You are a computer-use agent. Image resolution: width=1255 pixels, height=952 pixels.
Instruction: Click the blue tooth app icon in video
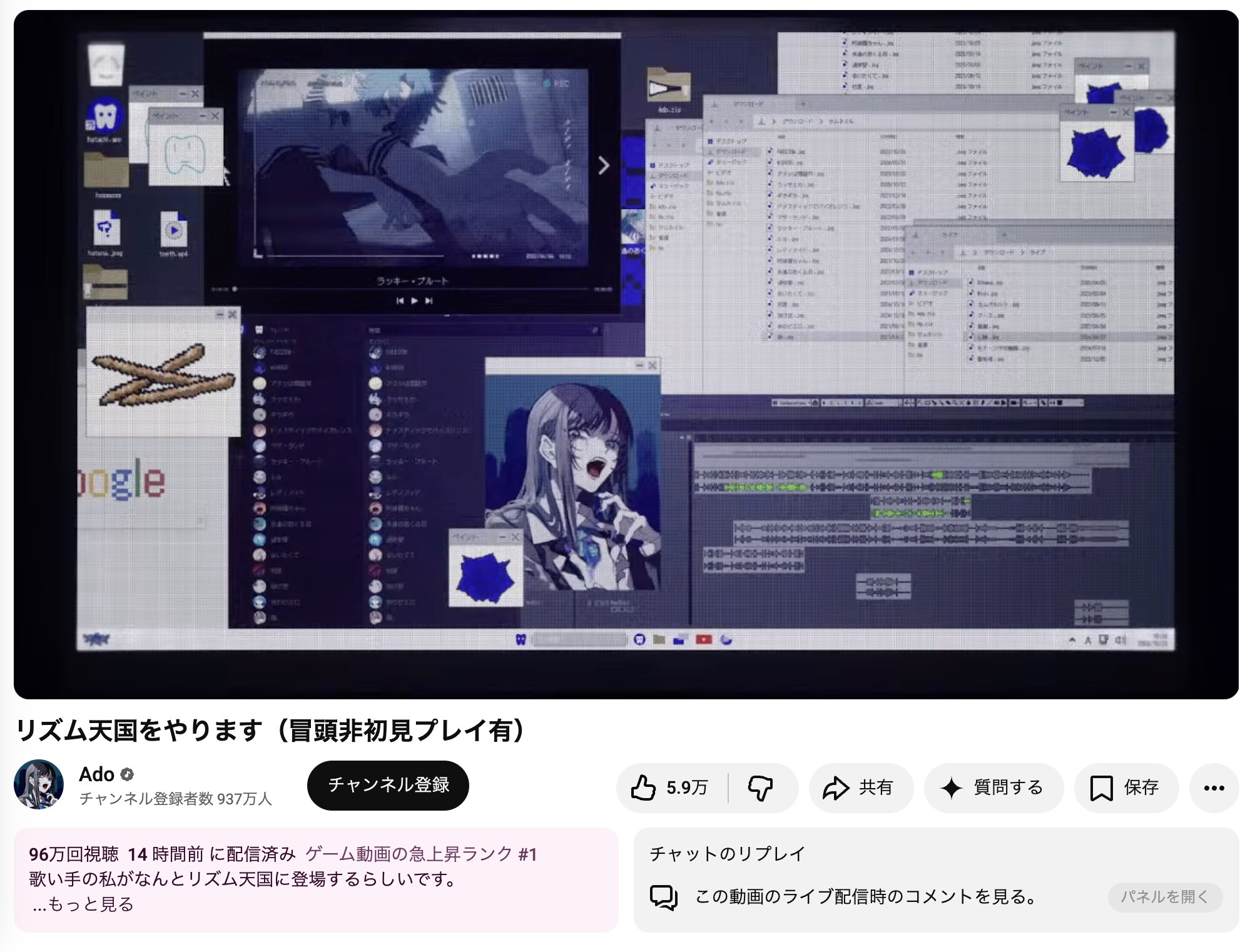[105, 116]
